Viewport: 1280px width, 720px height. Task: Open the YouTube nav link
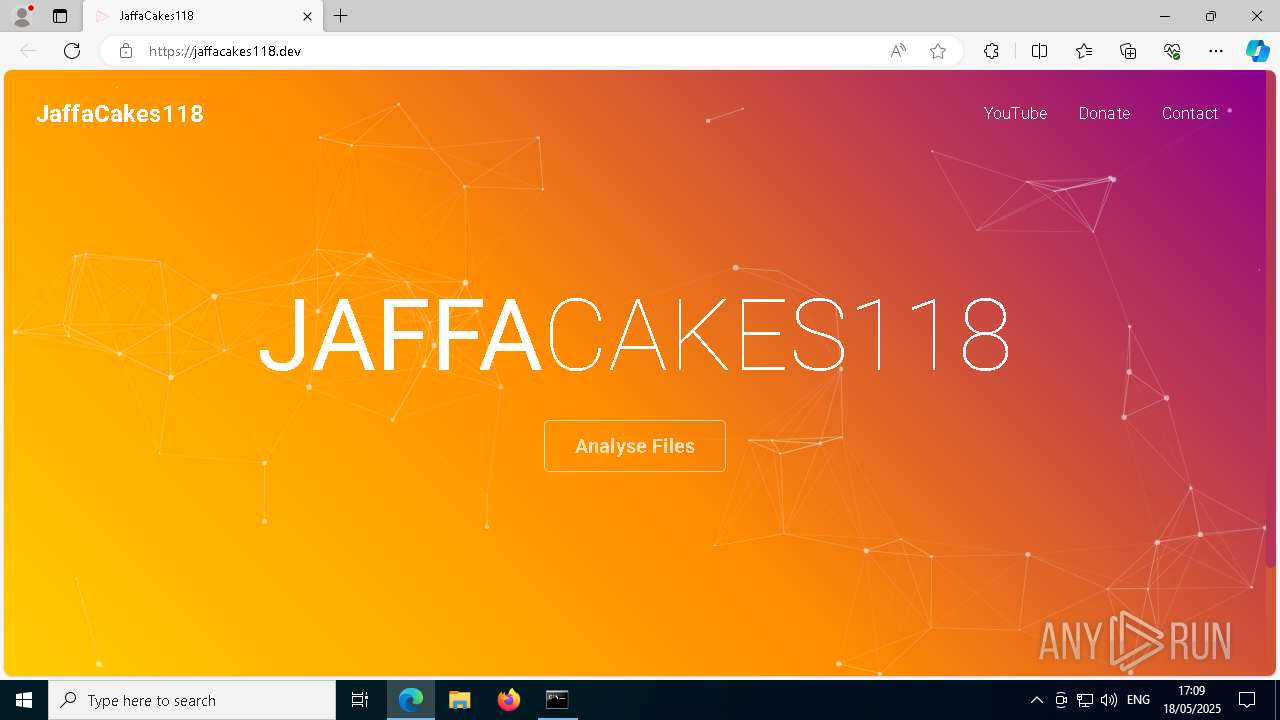pyautogui.click(x=1015, y=113)
